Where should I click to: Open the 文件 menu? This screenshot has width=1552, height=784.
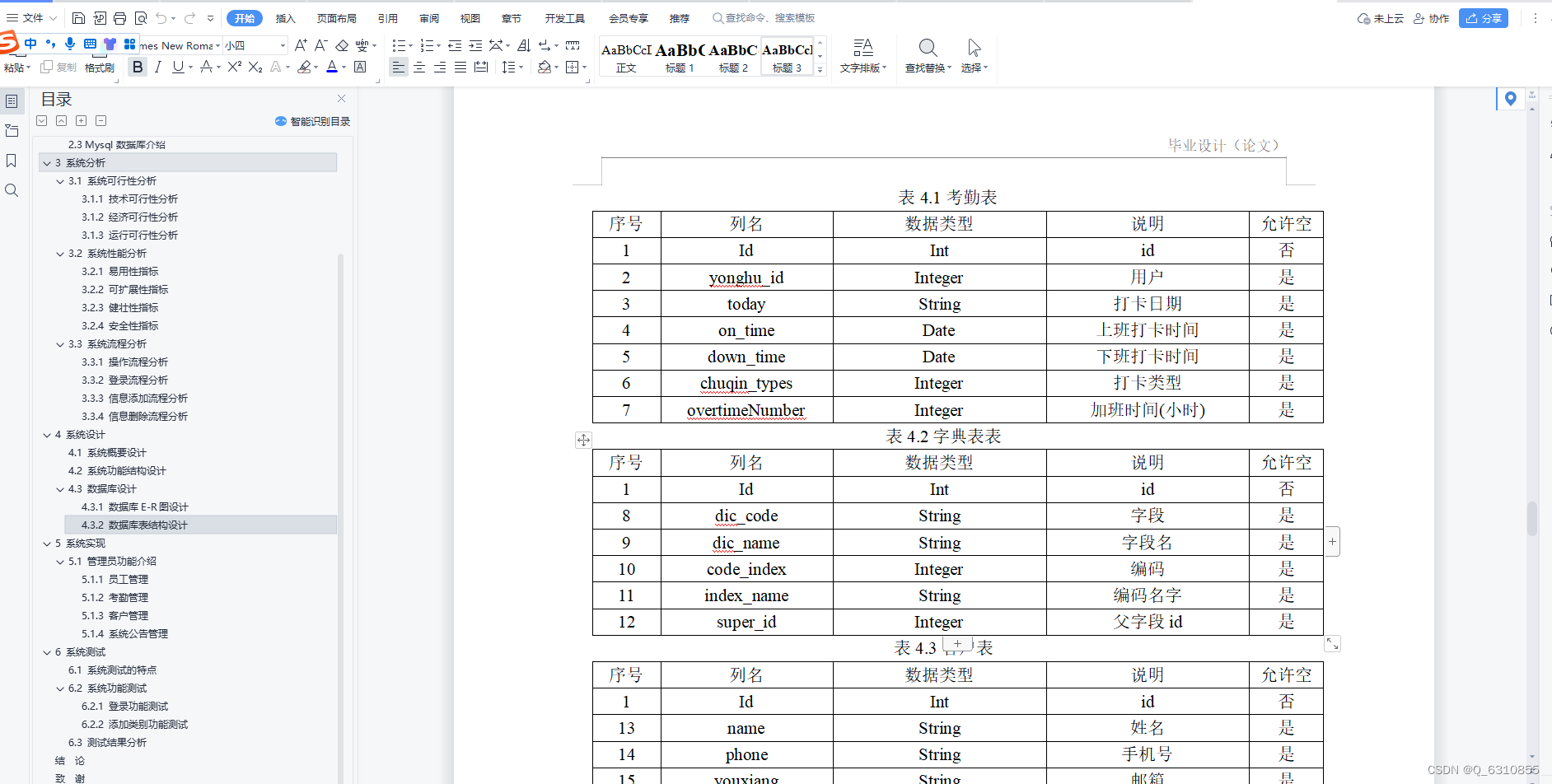(32, 18)
